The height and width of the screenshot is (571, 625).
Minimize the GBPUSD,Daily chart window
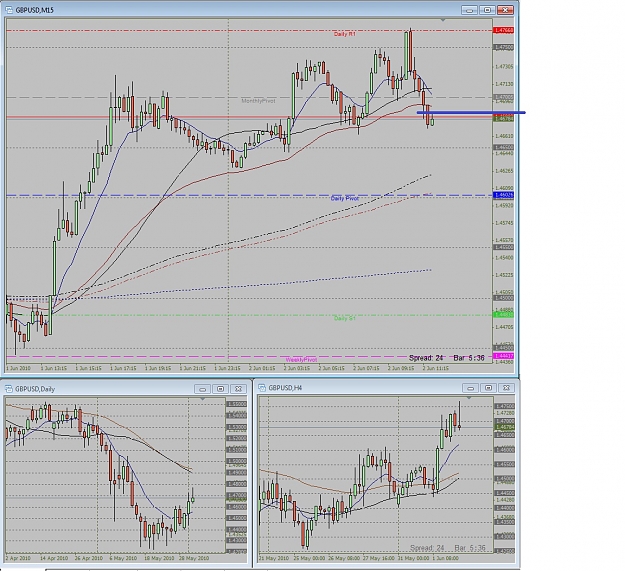[203, 389]
